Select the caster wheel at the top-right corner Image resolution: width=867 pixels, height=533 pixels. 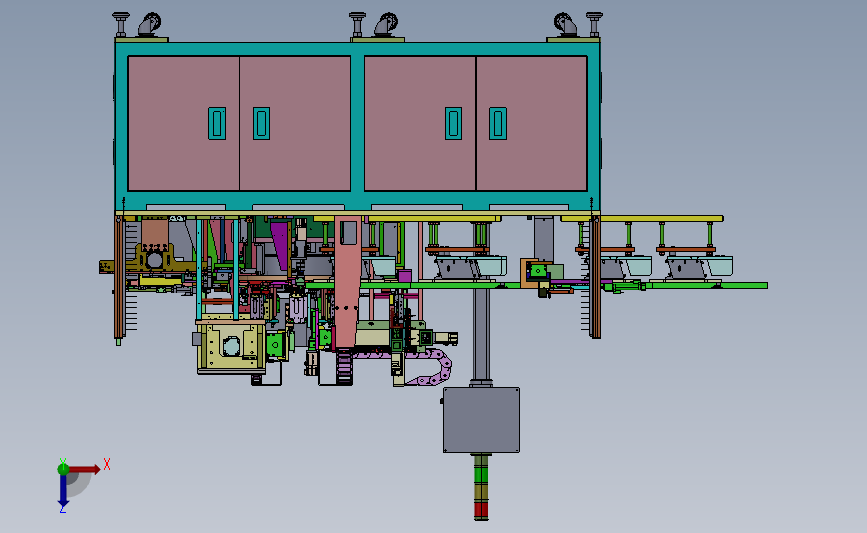point(566,25)
